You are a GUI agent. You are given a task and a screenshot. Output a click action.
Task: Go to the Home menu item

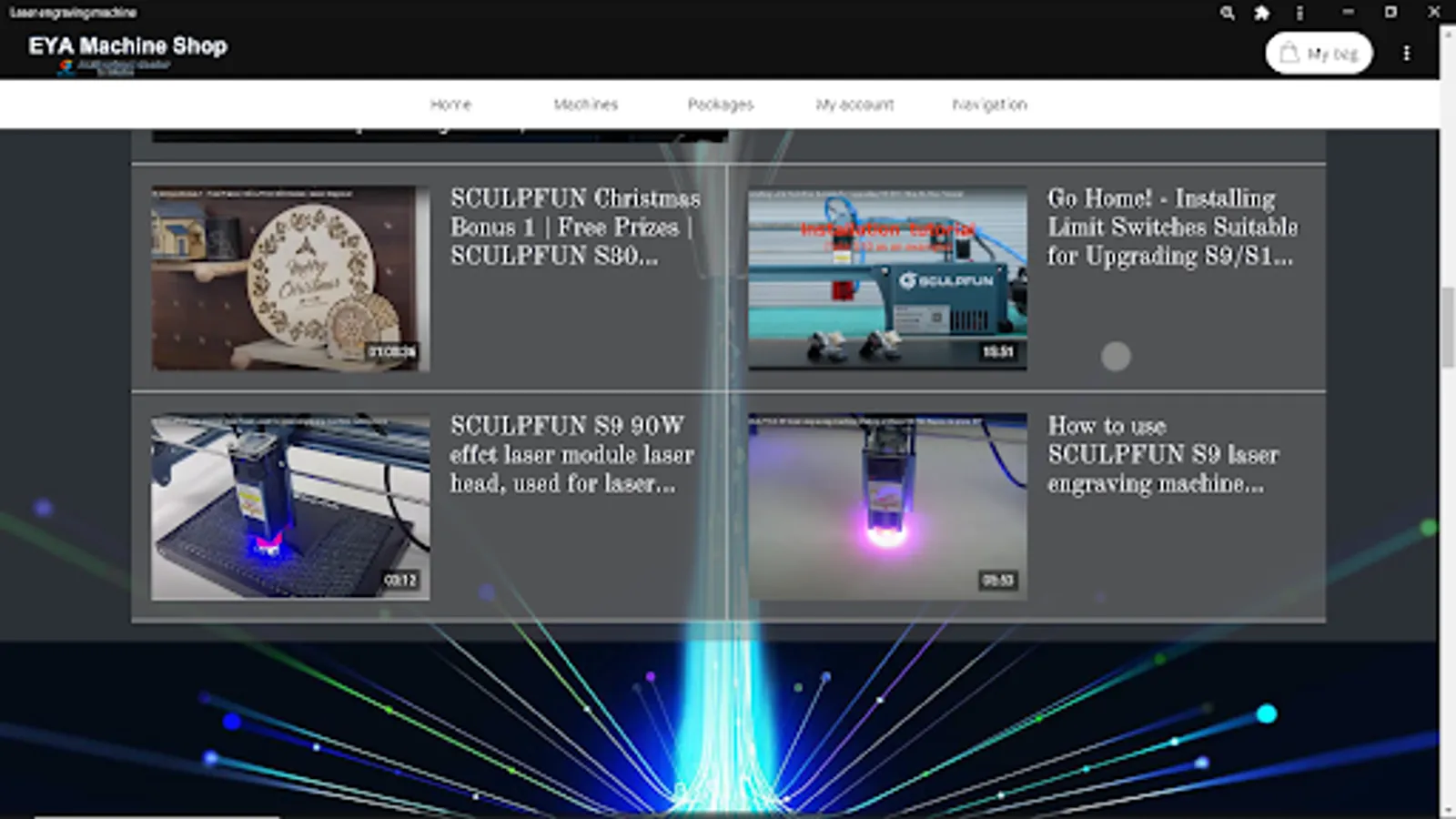[450, 105]
